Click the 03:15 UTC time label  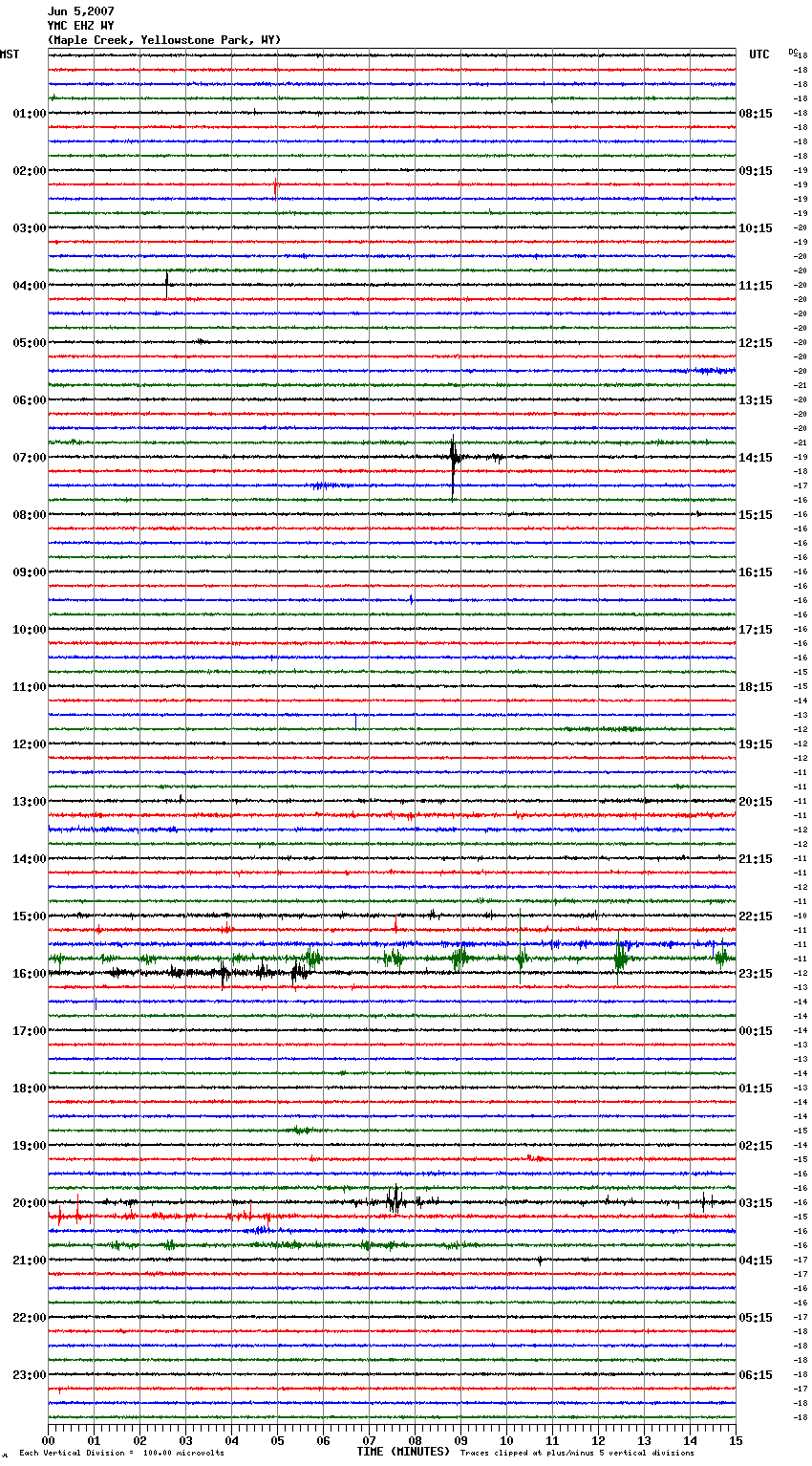click(x=756, y=1203)
